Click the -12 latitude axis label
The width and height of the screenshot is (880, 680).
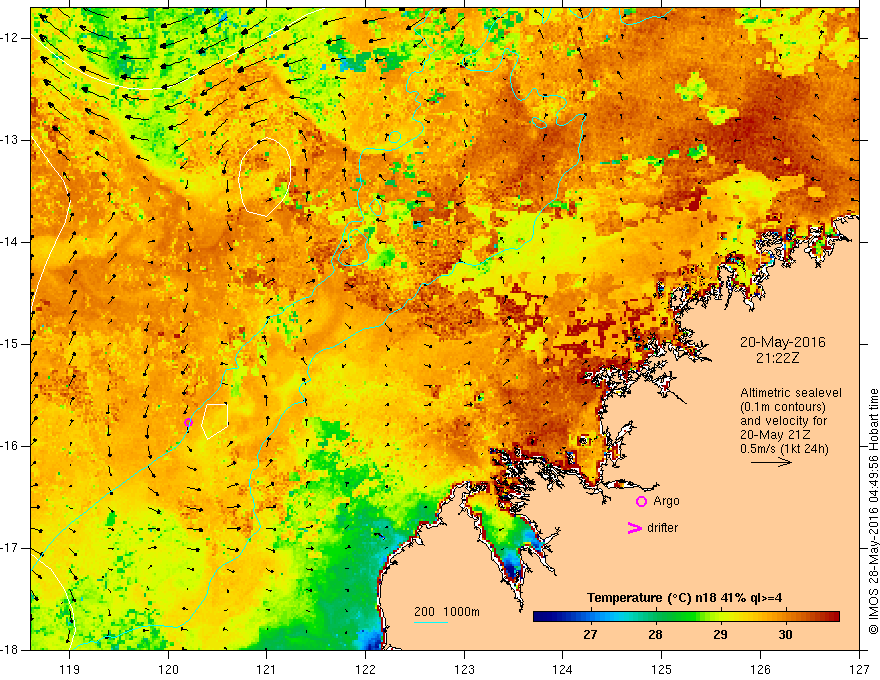click(10, 38)
